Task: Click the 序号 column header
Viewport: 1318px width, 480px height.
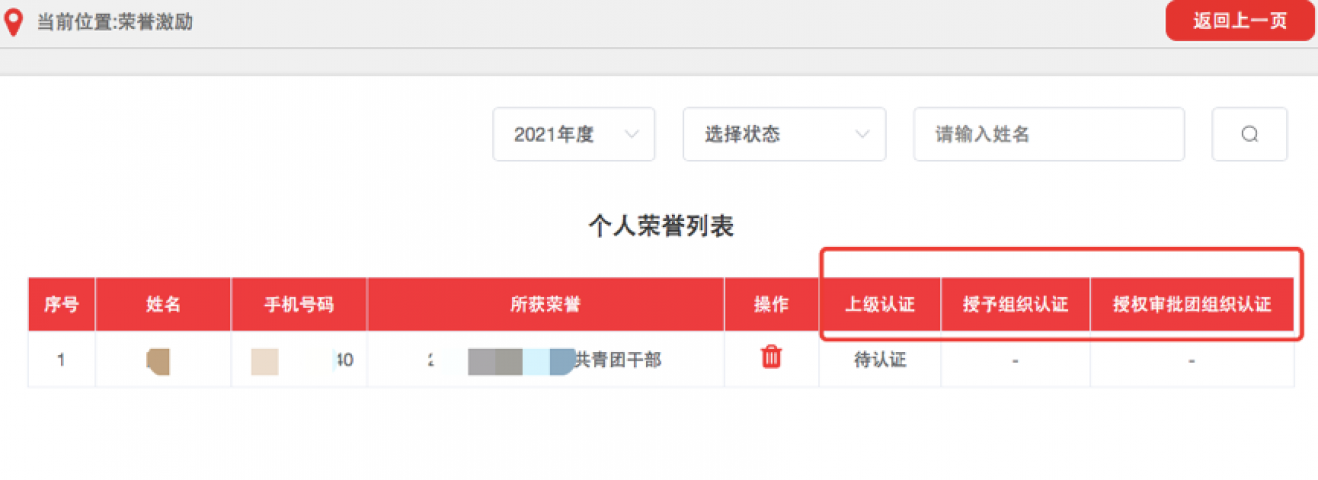Action: pos(61,305)
